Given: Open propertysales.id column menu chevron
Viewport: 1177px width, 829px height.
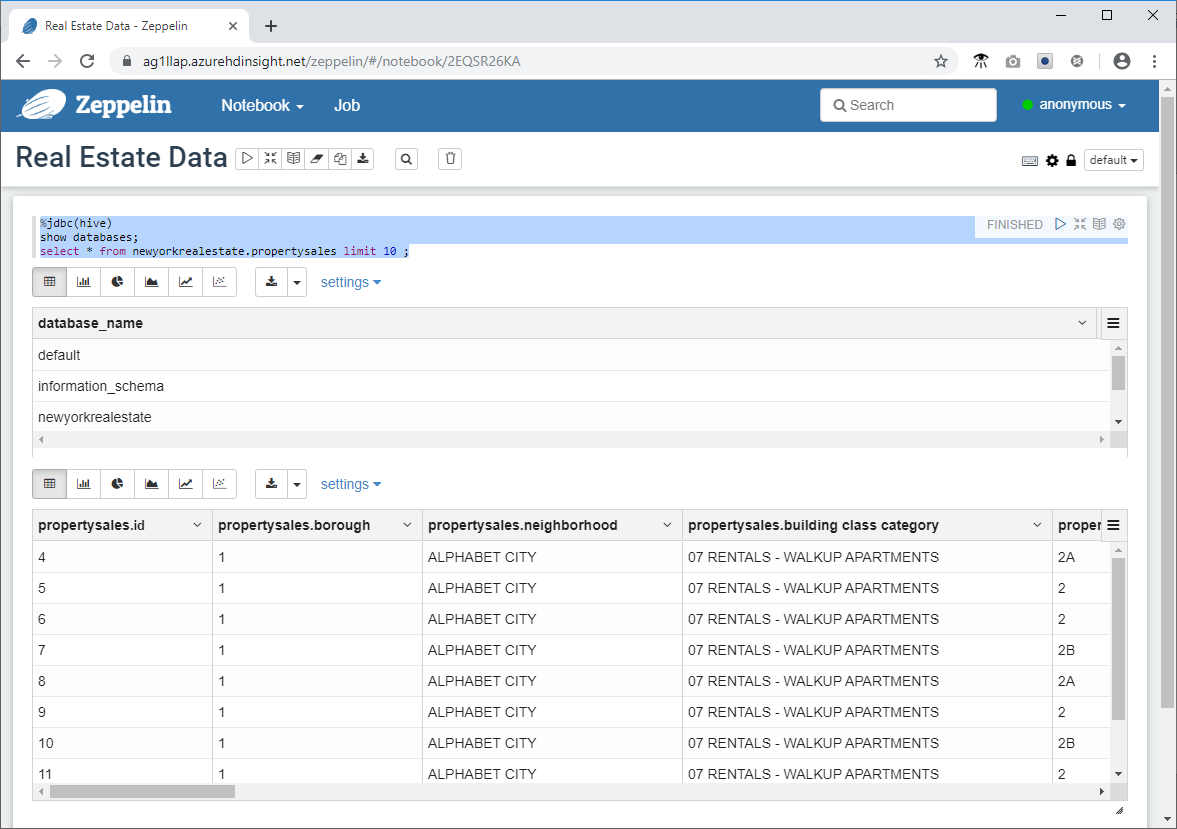Looking at the screenshot, I should pyautogui.click(x=197, y=525).
